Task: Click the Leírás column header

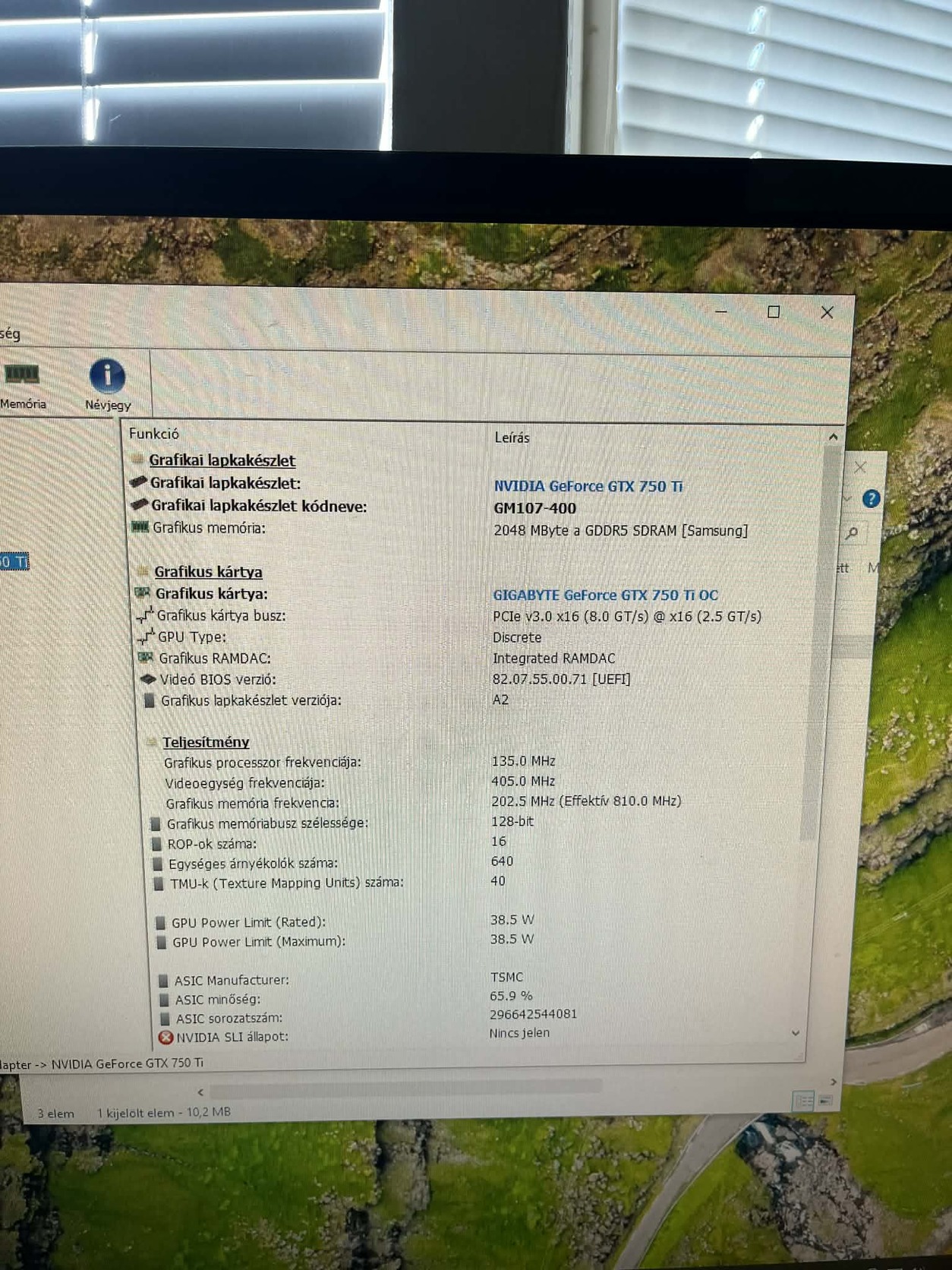Action: (512, 438)
